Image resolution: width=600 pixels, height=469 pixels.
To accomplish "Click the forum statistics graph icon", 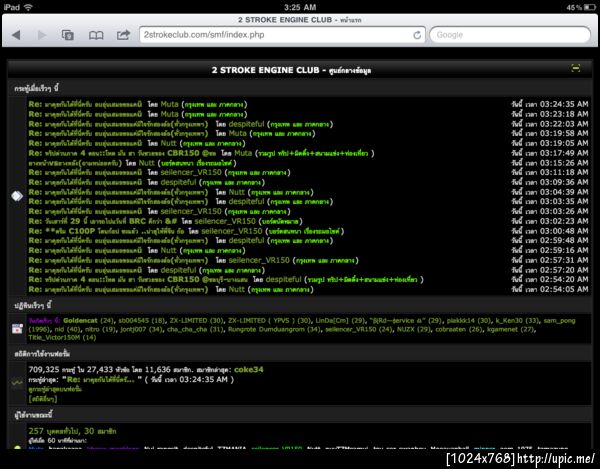I will pos(17,383).
